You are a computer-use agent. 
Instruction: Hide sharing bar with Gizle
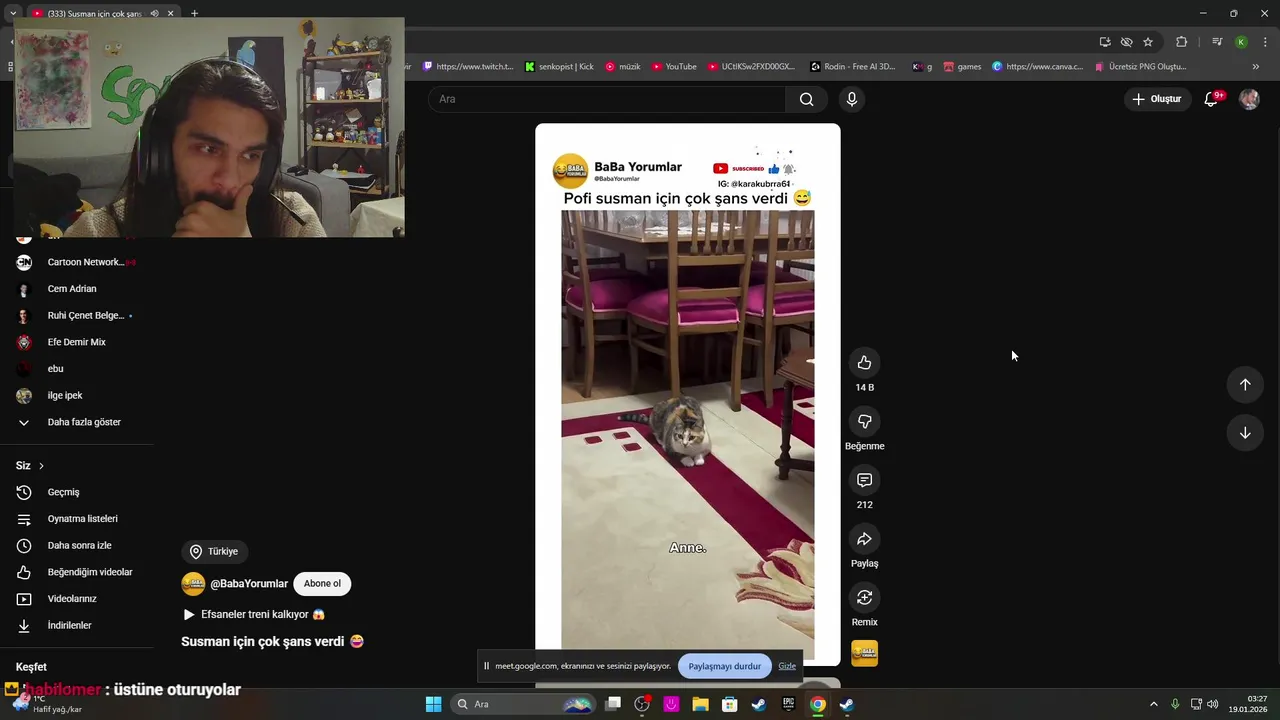787,666
